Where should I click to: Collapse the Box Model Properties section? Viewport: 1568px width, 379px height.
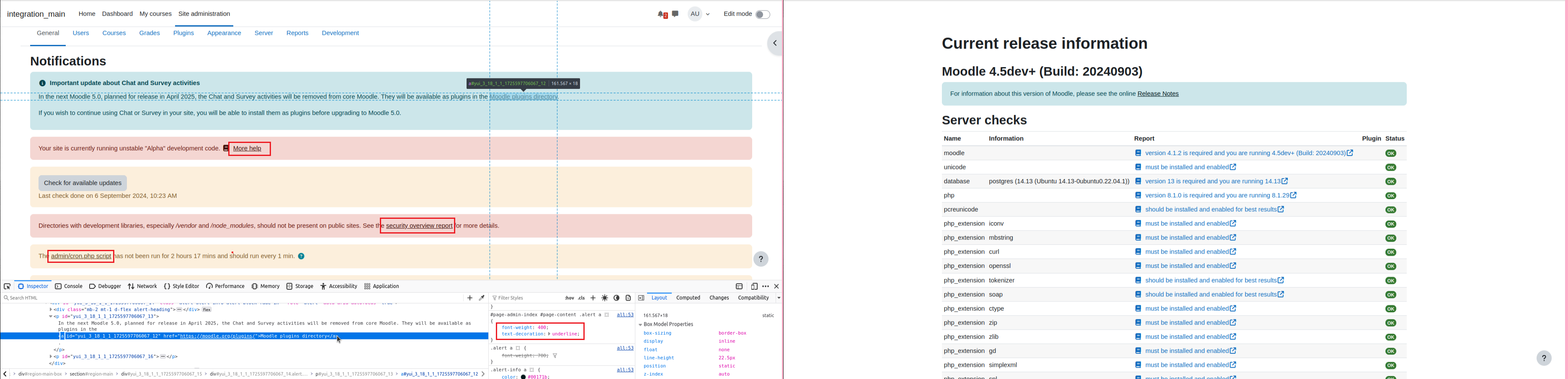(641, 325)
